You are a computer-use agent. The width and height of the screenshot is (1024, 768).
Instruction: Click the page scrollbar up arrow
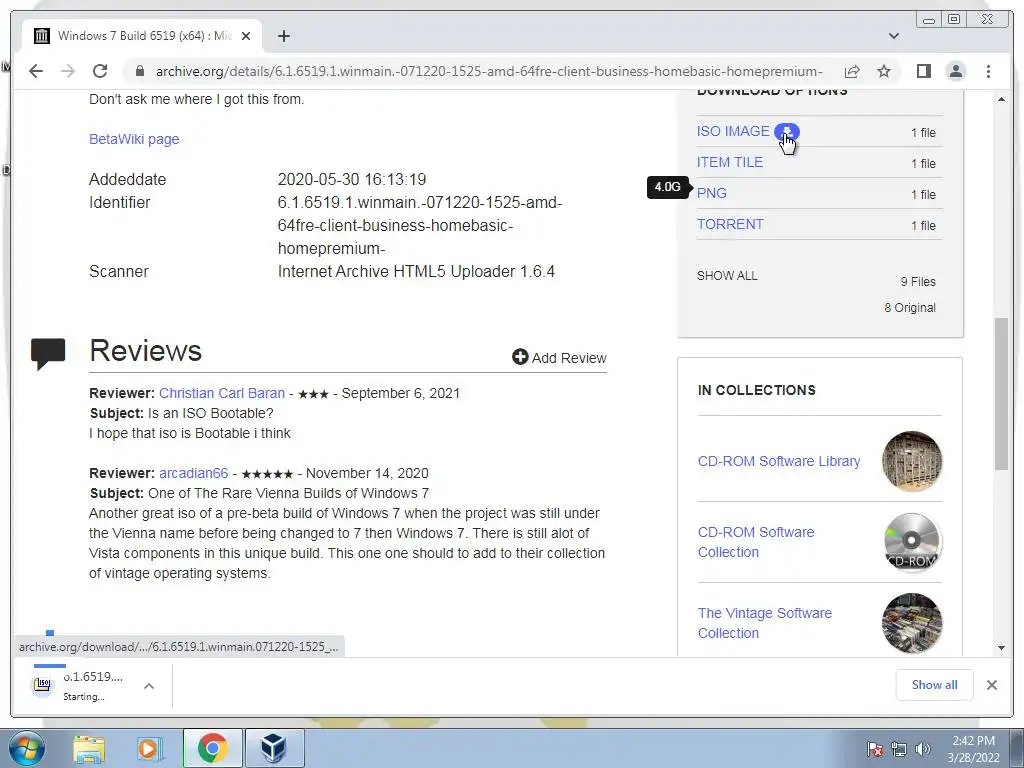click(1001, 99)
